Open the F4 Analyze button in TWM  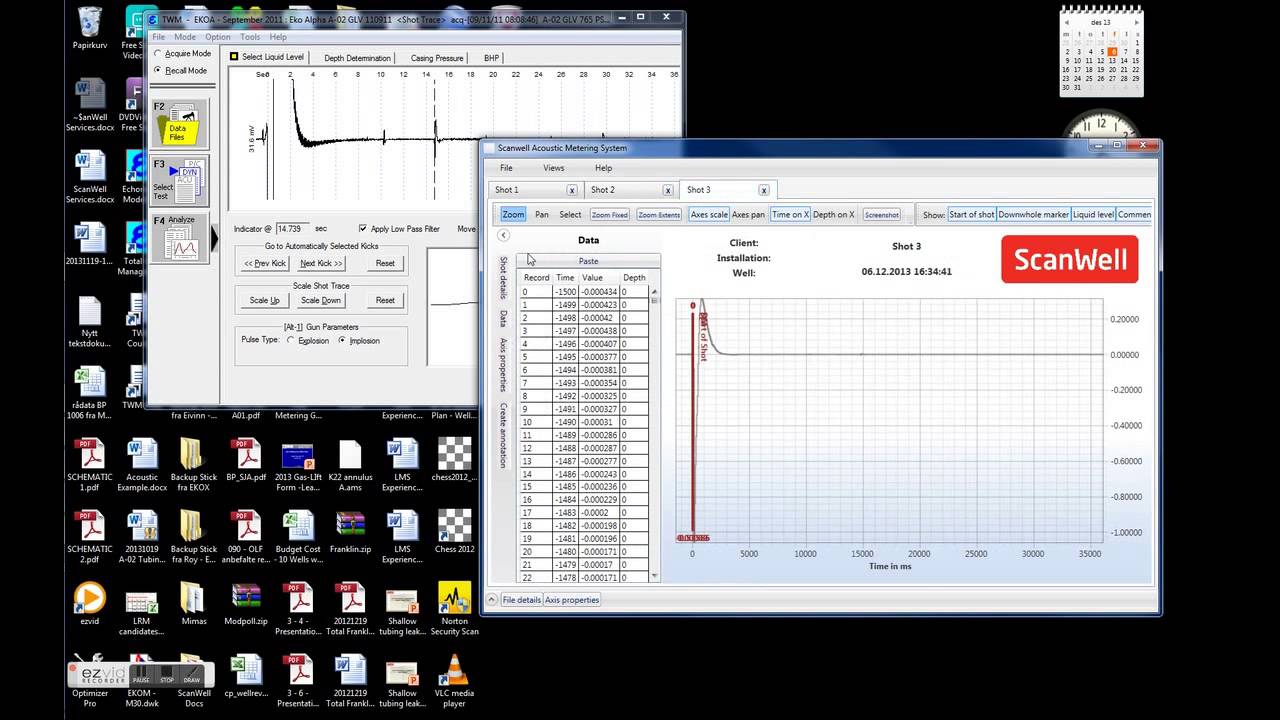pyautogui.click(x=180, y=238)
